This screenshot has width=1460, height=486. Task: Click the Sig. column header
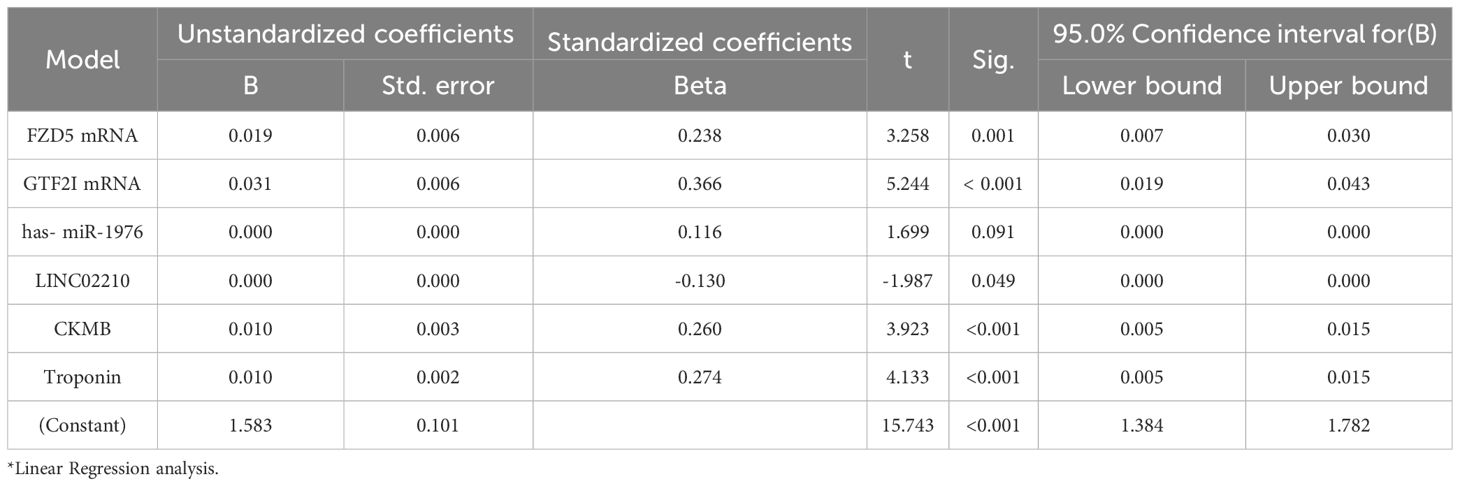pos(993,59)
